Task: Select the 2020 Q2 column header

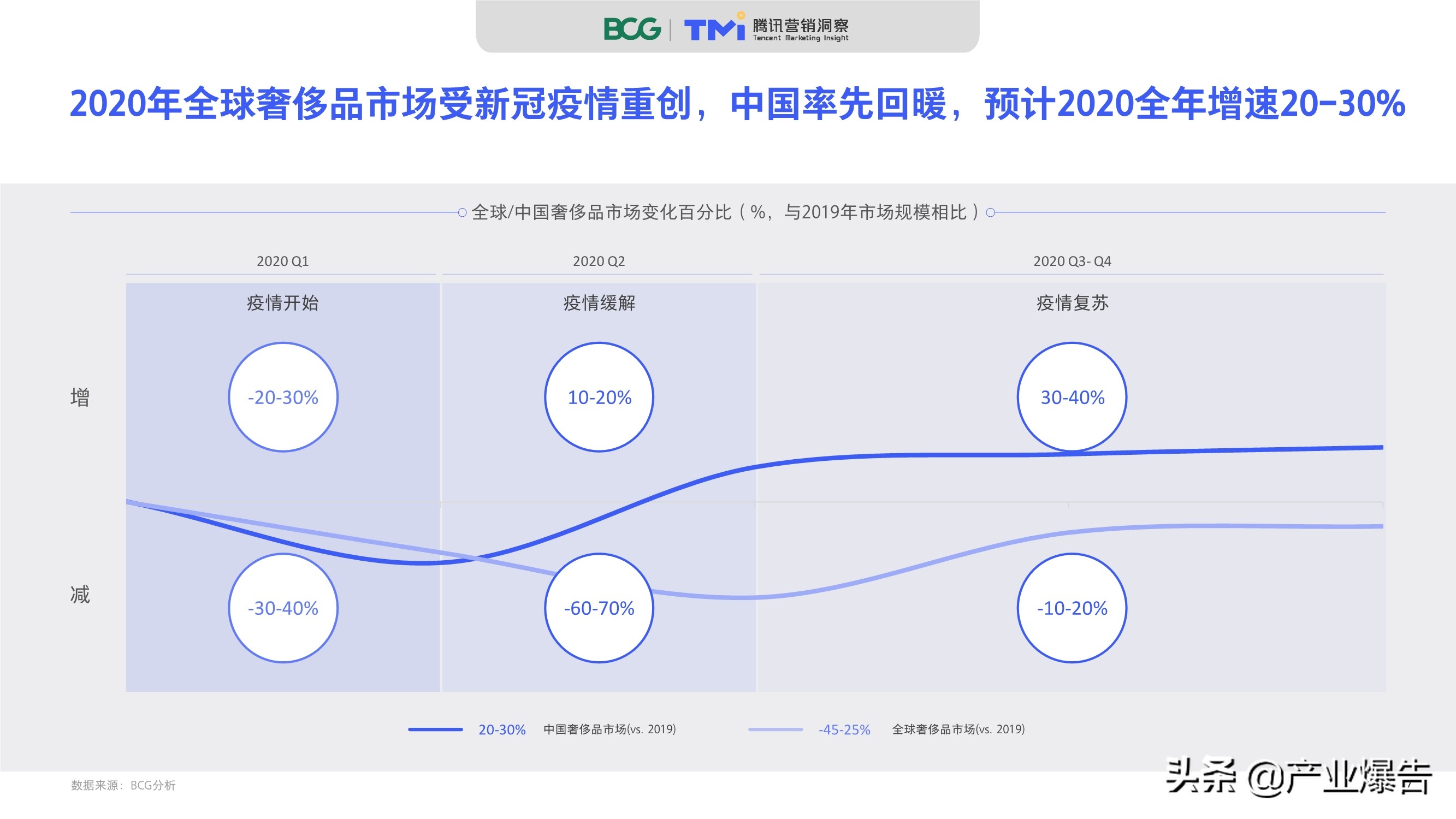Action: click(x=599, y=261)
